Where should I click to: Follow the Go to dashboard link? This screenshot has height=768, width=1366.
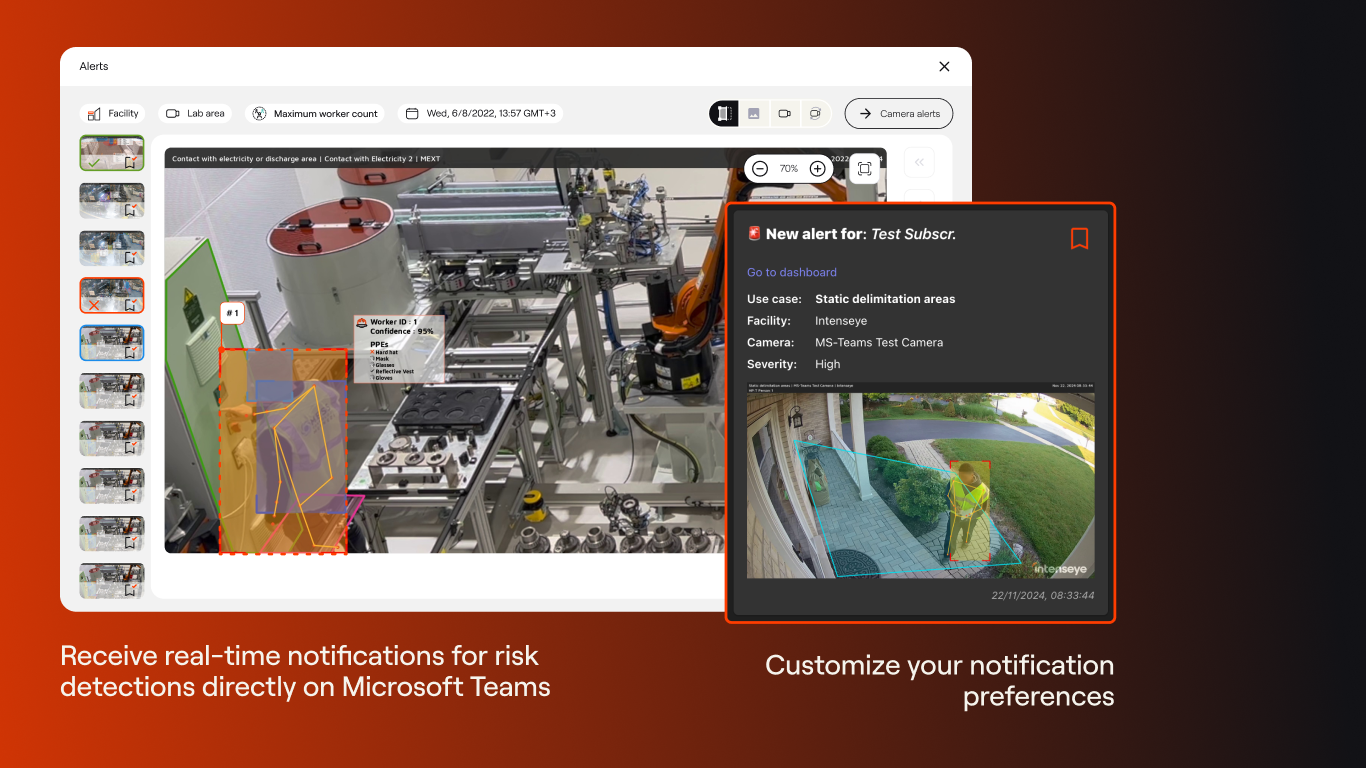(x=792, y=272)
